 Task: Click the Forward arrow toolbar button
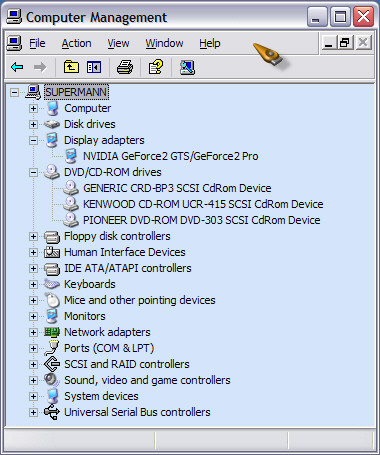click(x=40, y=67)
